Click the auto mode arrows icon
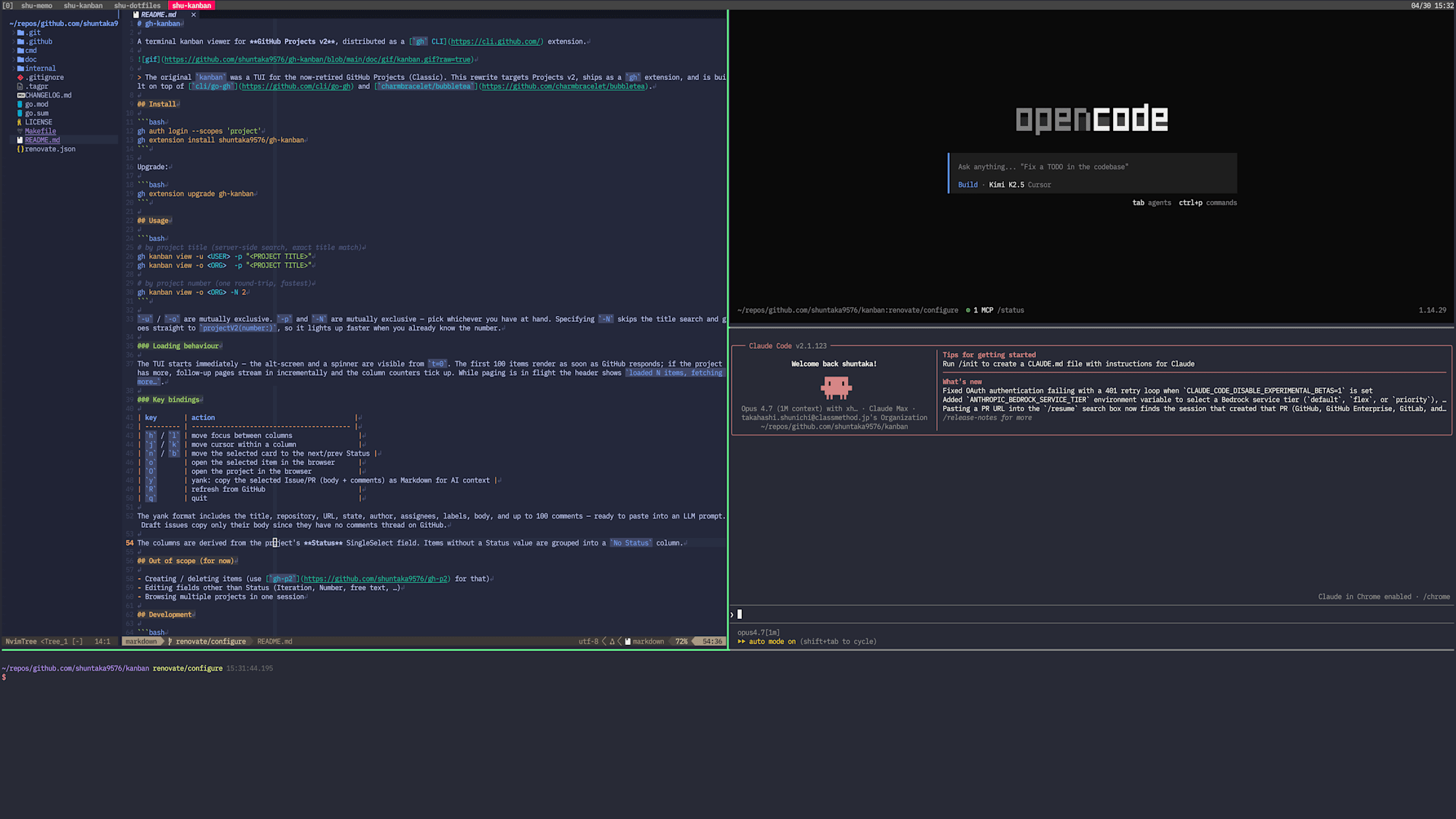Image resolution: width=1456 pixels, height=819 pixels. coord(742,641)
